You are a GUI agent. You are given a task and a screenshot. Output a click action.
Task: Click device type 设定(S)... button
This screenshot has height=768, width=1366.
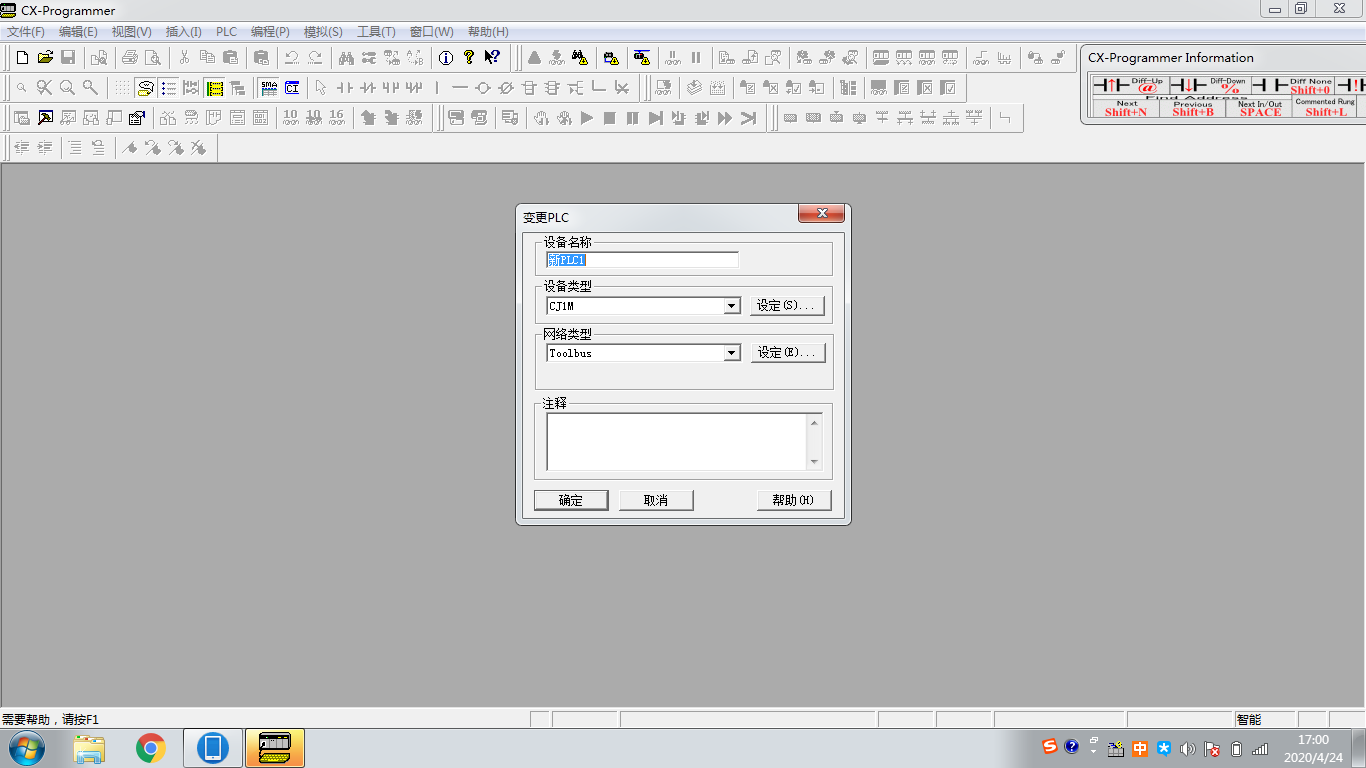(788, 306)
